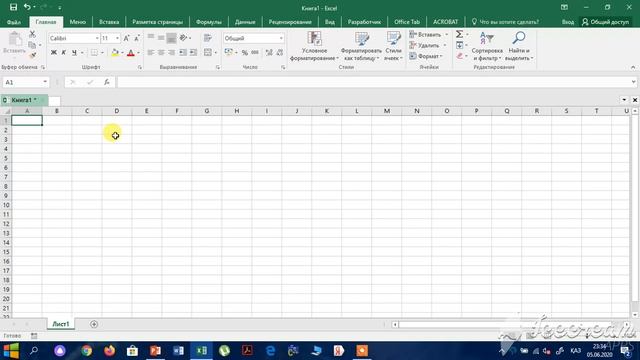Click the Copy icon in clipboard group
640x360 pixels.
pos(32,45)
